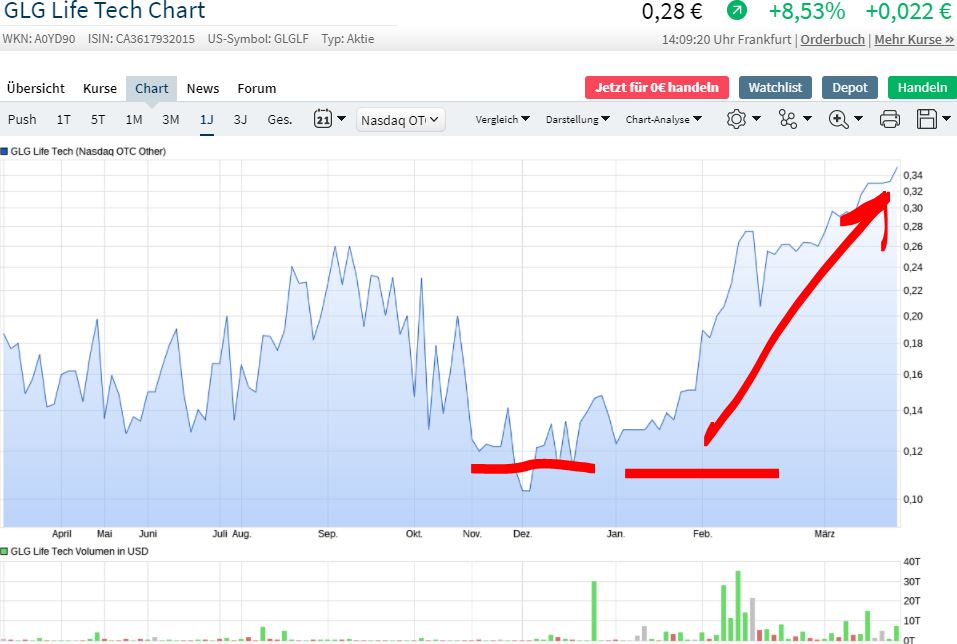Click the Depot button
This screenshot has width=957, height=644.
point(850,87)
